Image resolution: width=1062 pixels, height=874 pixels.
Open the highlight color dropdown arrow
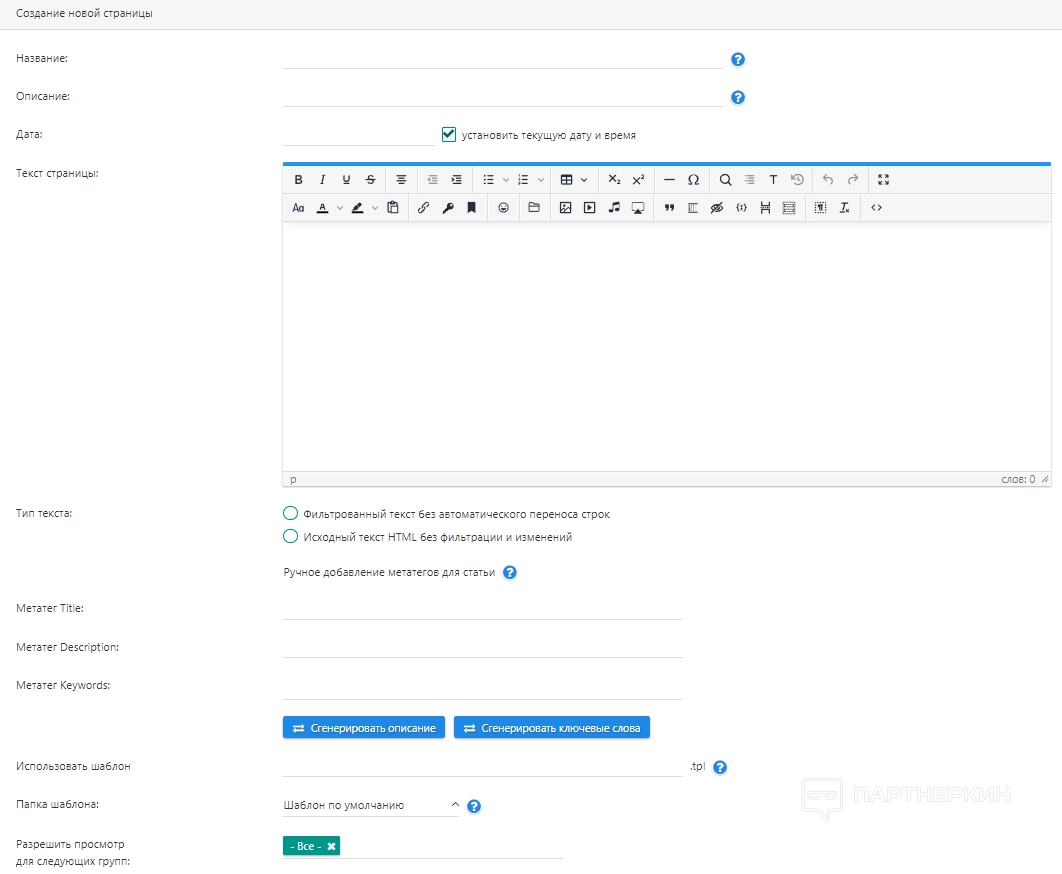[x=375, y=208]
